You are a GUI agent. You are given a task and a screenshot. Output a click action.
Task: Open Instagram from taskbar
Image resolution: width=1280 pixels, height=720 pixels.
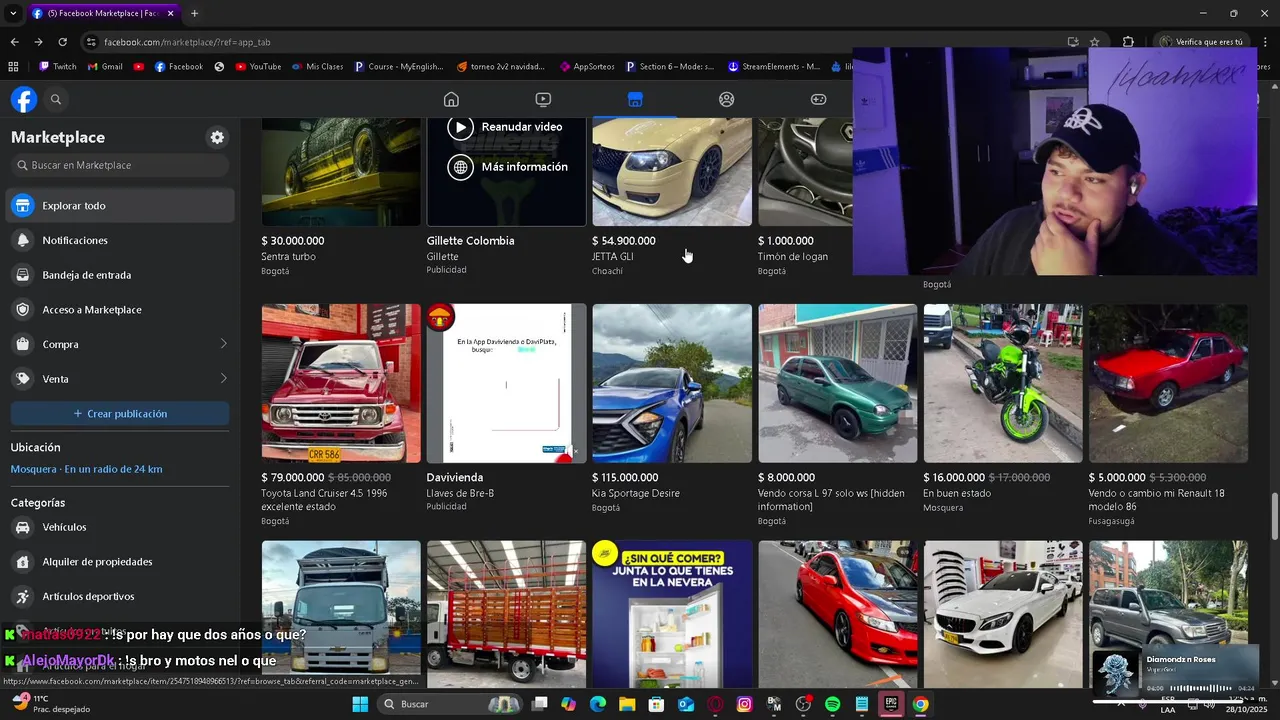[x=744, y=704]
